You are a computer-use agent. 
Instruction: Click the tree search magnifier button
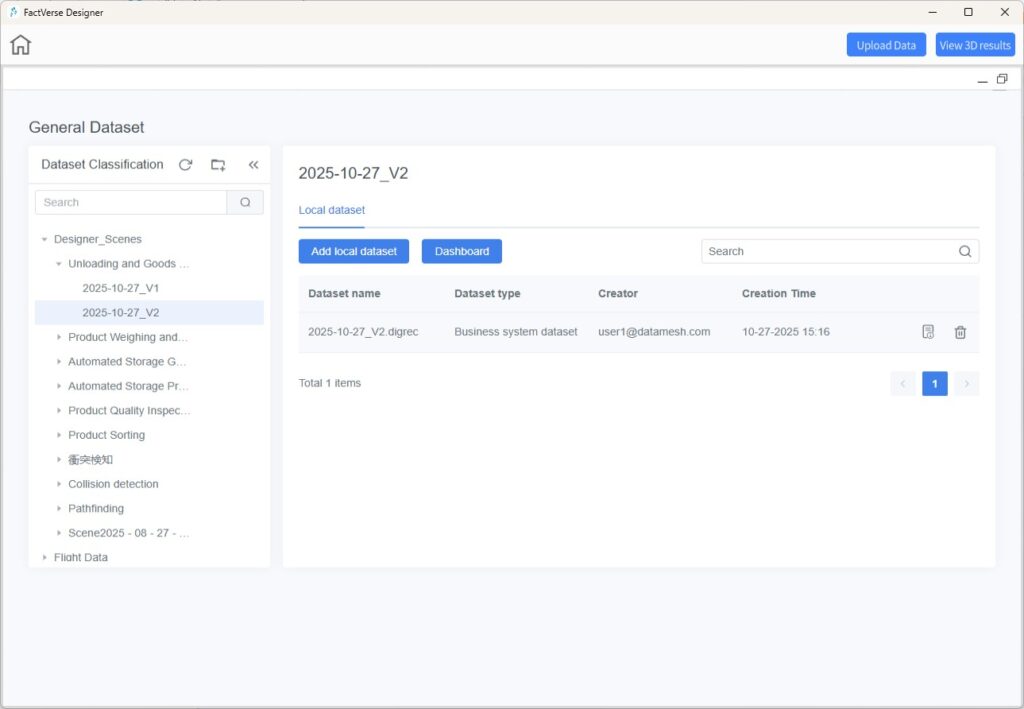(245, 202)
